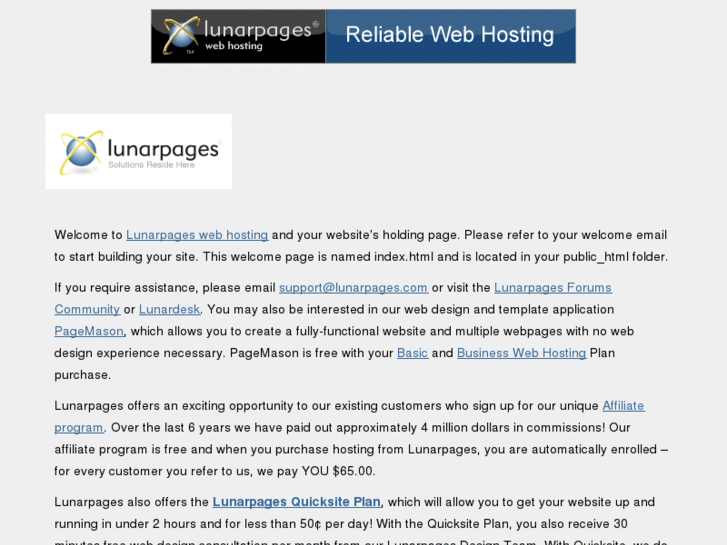Click the lunarpages web hosting banner logo
Viewport: 727px width, 545px height.
click(x=238, y=36)
